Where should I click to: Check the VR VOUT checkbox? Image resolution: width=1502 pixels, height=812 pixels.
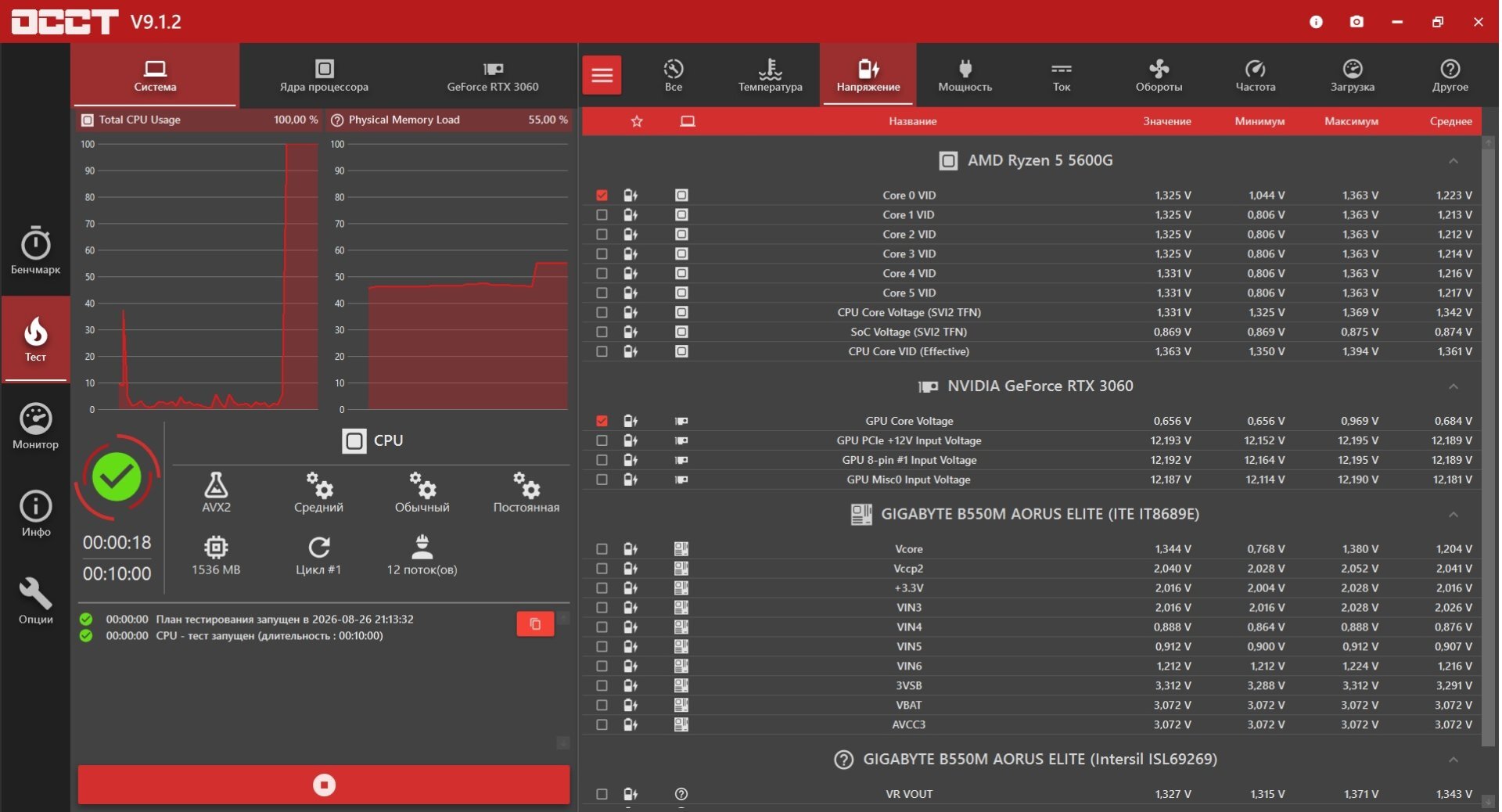point(602,794)
